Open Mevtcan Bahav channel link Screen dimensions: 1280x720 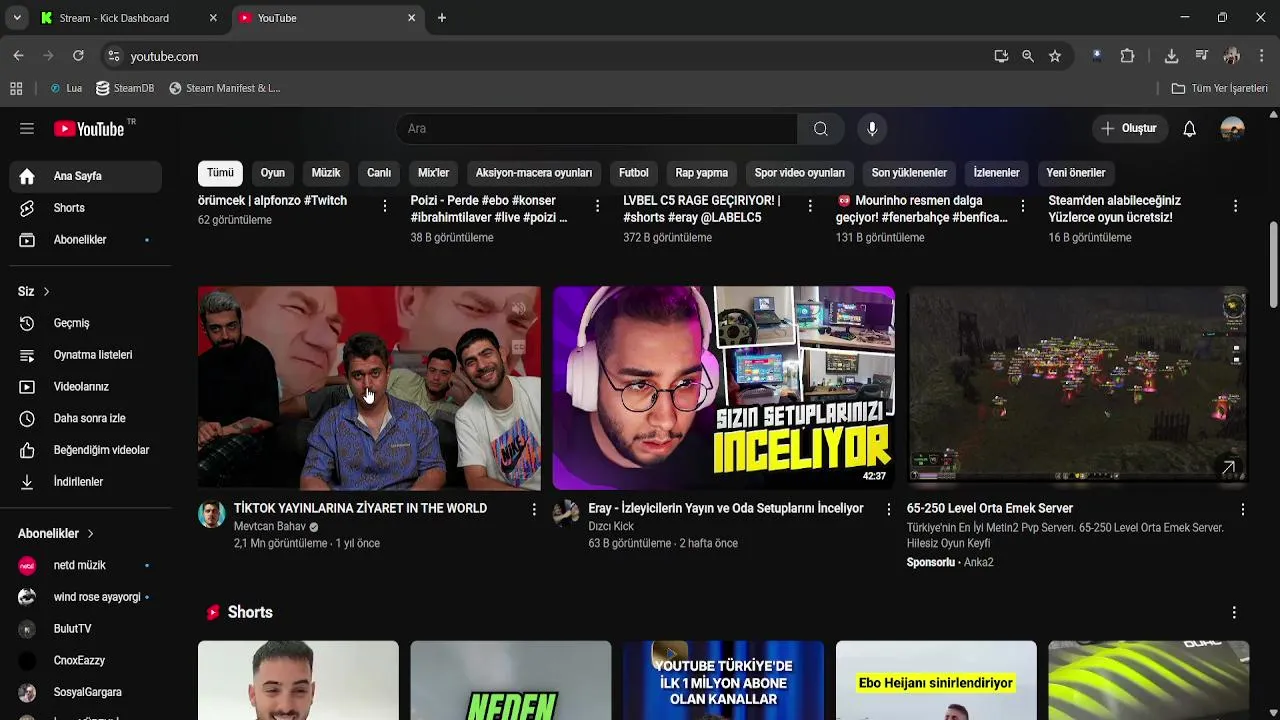click(270, 527)
